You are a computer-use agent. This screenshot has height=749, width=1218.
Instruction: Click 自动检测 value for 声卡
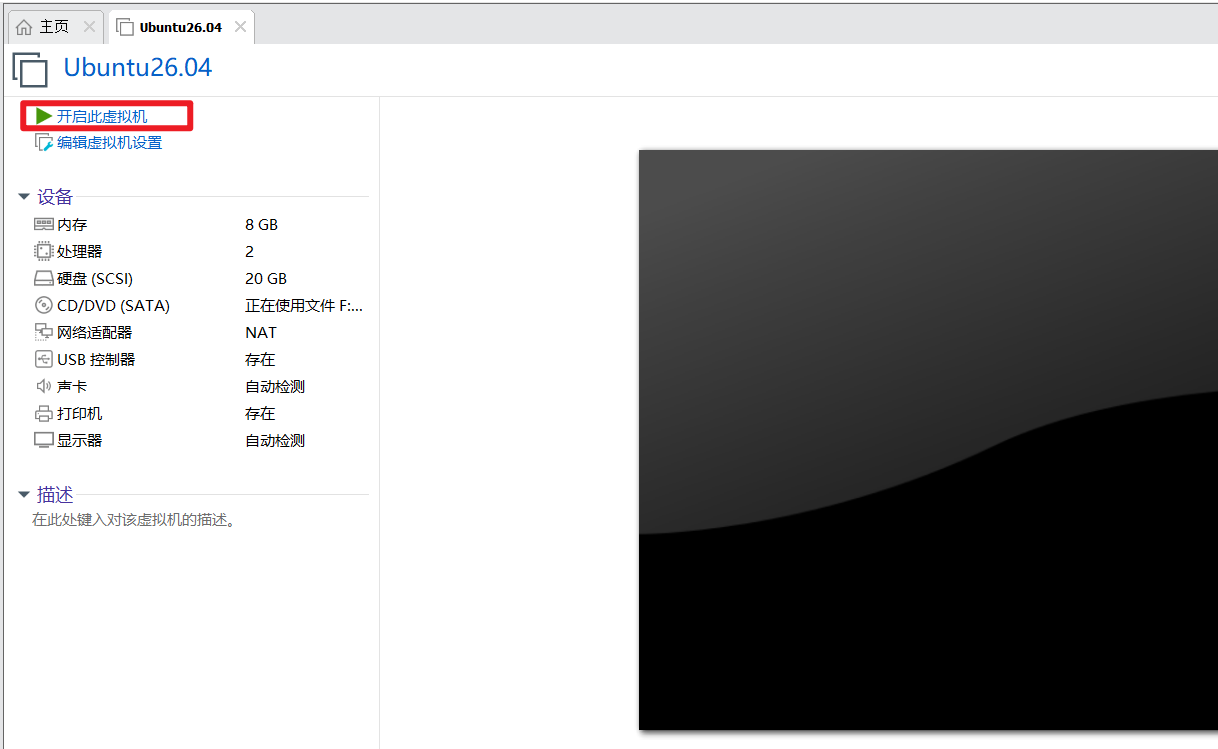[x=275, y=386]
